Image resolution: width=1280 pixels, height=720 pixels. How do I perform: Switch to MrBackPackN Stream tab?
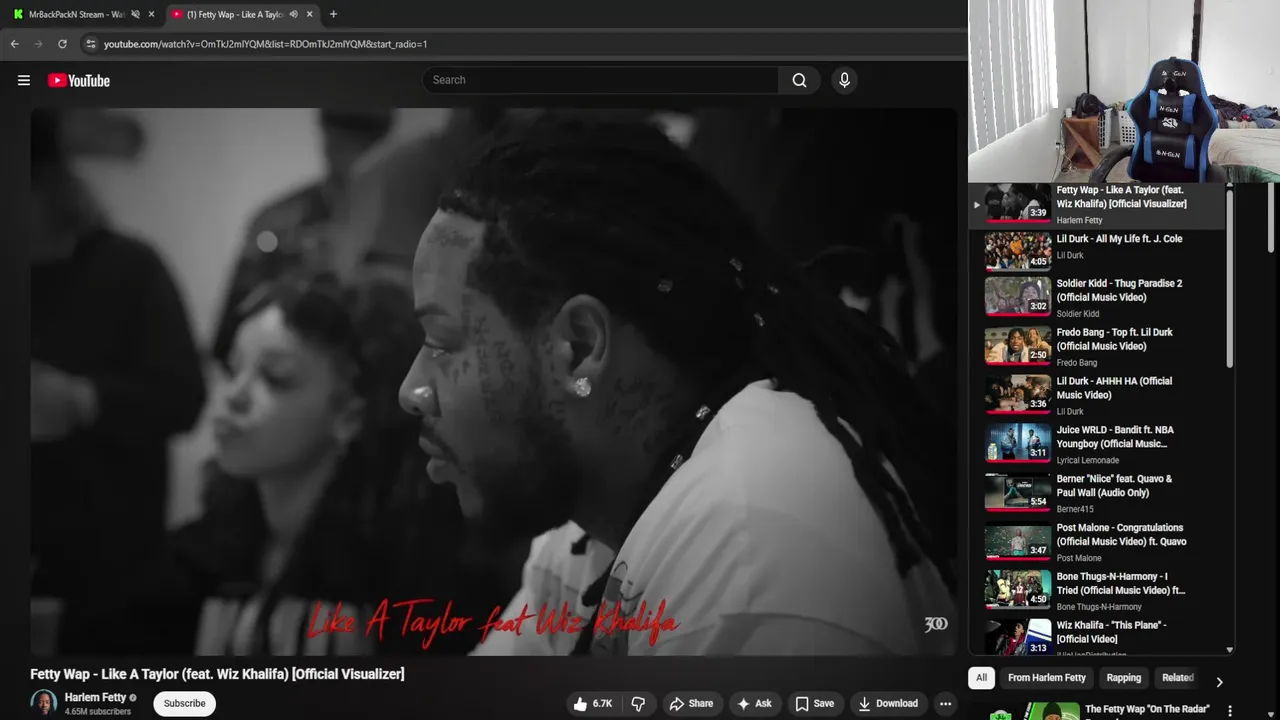(x=76, y=14)
